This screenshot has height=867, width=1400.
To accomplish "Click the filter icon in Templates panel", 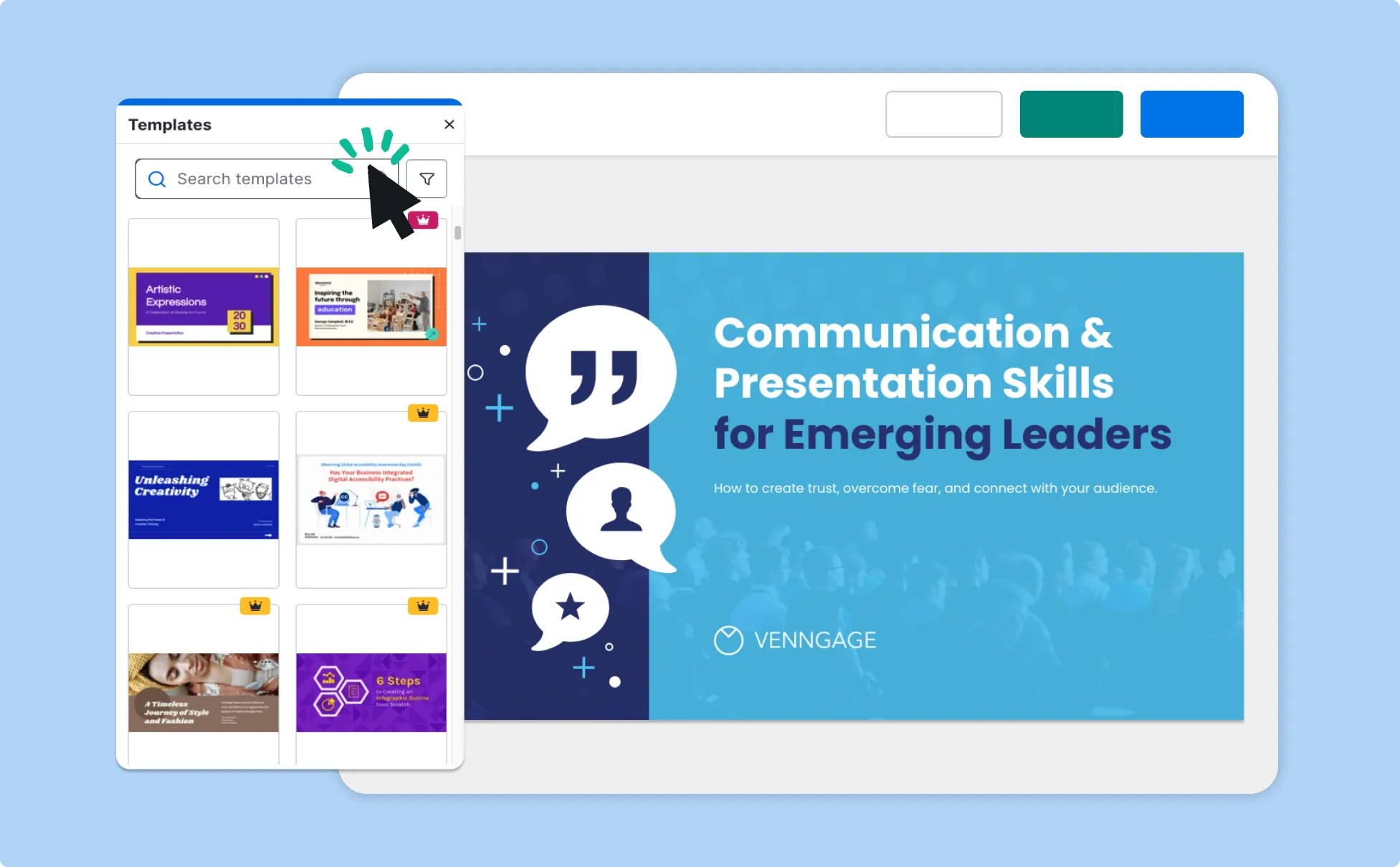I will click(428, 178).
